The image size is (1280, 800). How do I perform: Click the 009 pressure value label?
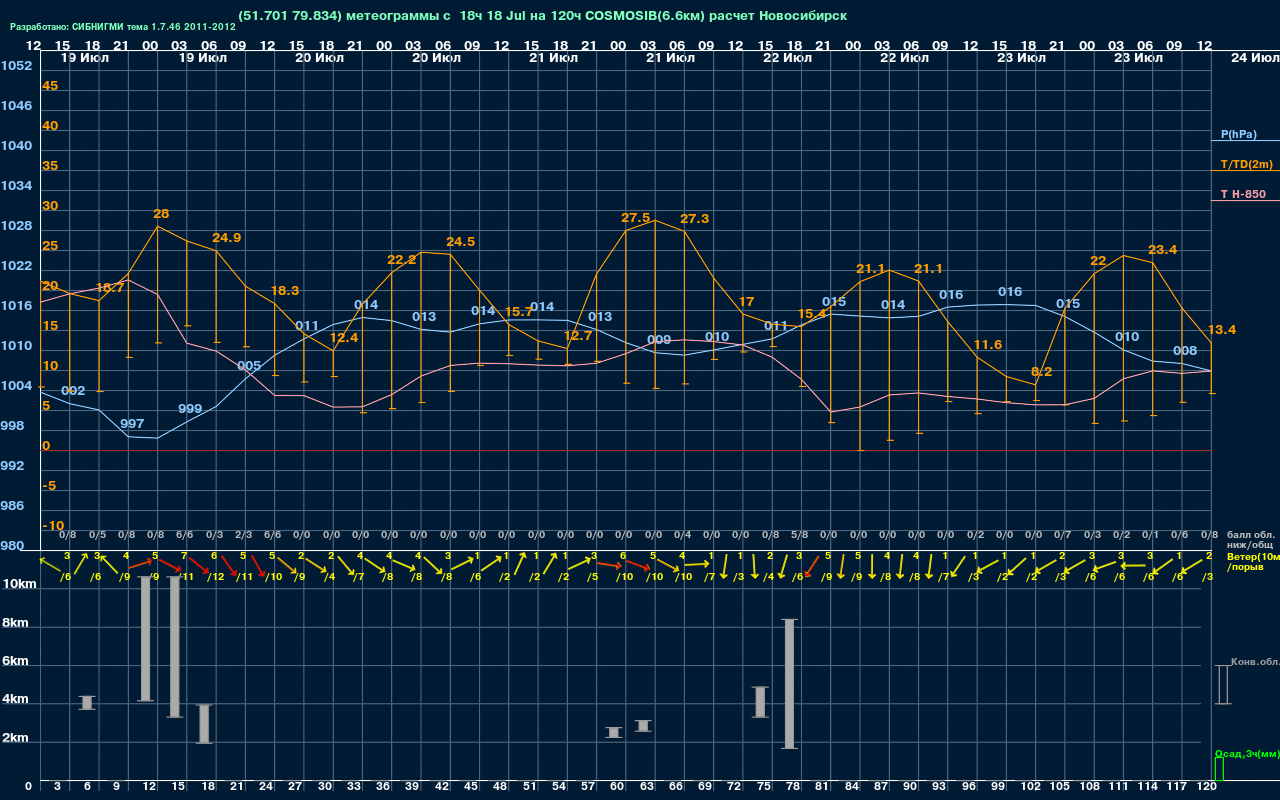point(659,341)
